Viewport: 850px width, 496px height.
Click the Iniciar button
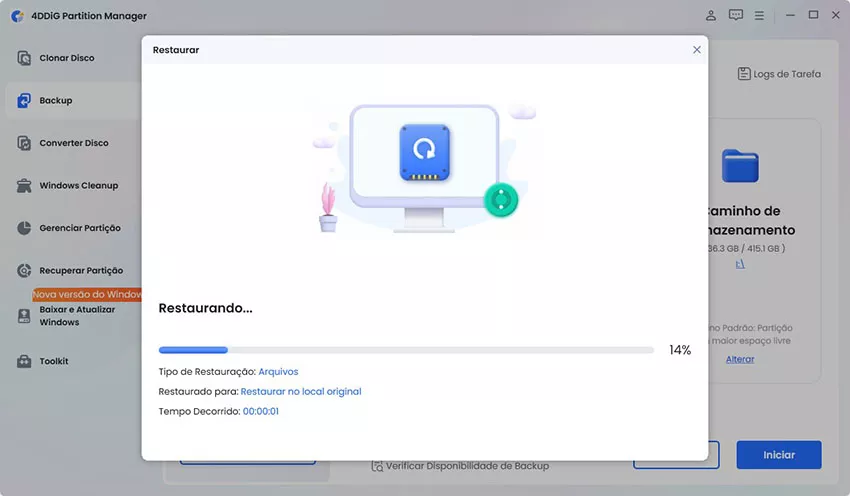(x=779, y=455)
